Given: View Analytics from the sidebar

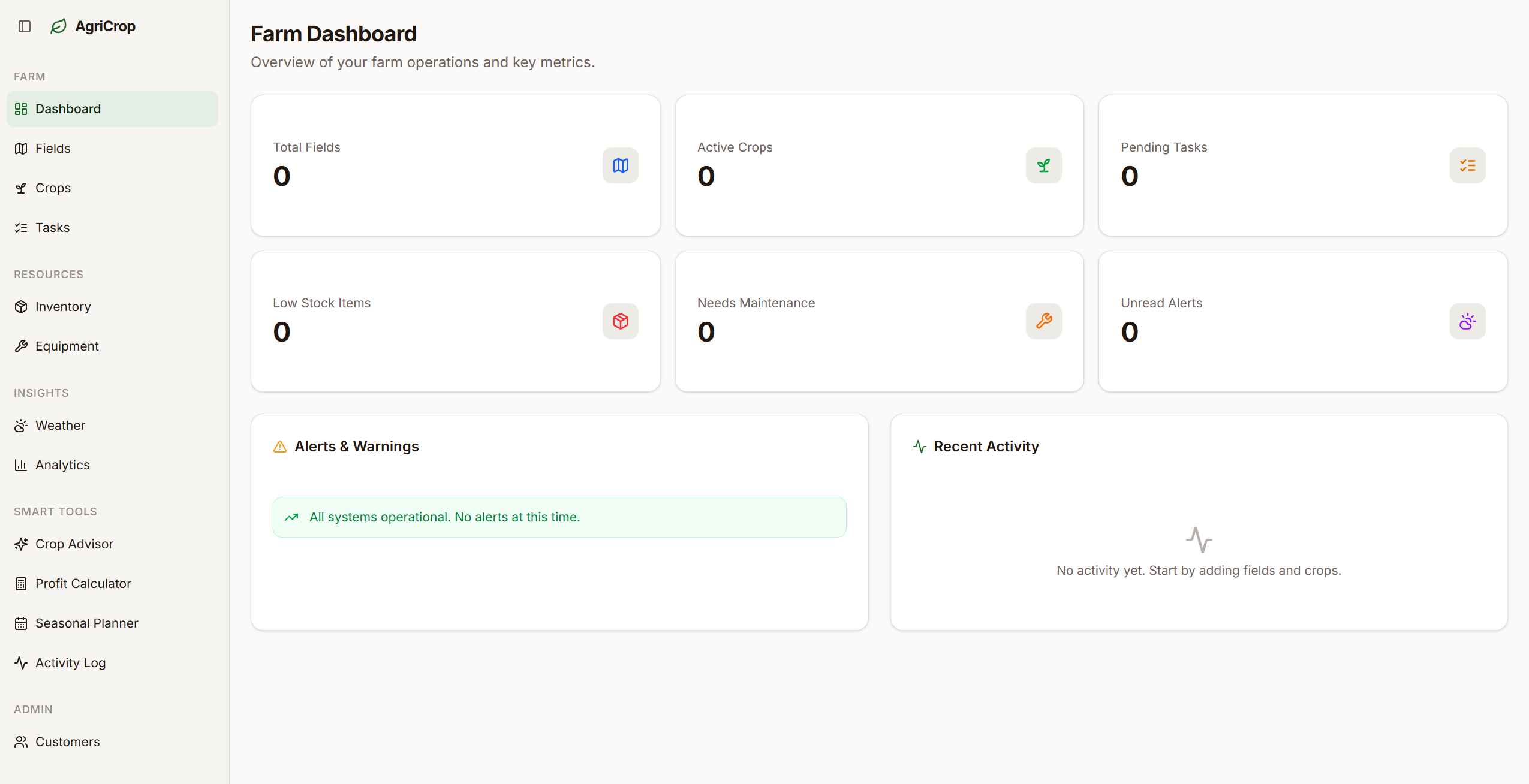Looking at the screenshot, I should [x=62, y=465].
